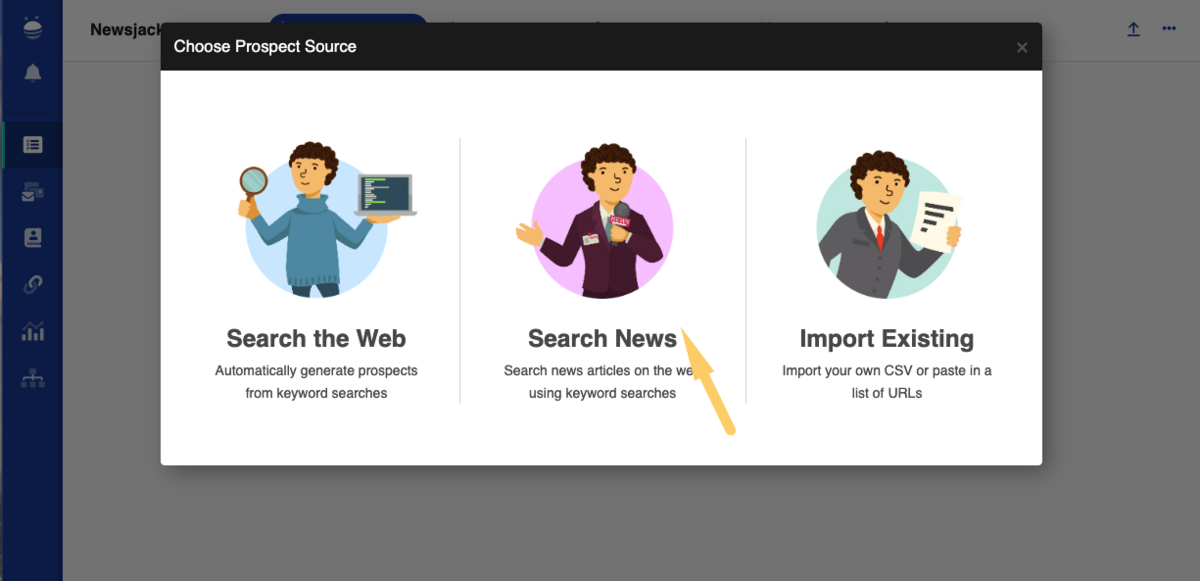
Task: Select the list icon in sidebar
Action: [x=33, y=144]
